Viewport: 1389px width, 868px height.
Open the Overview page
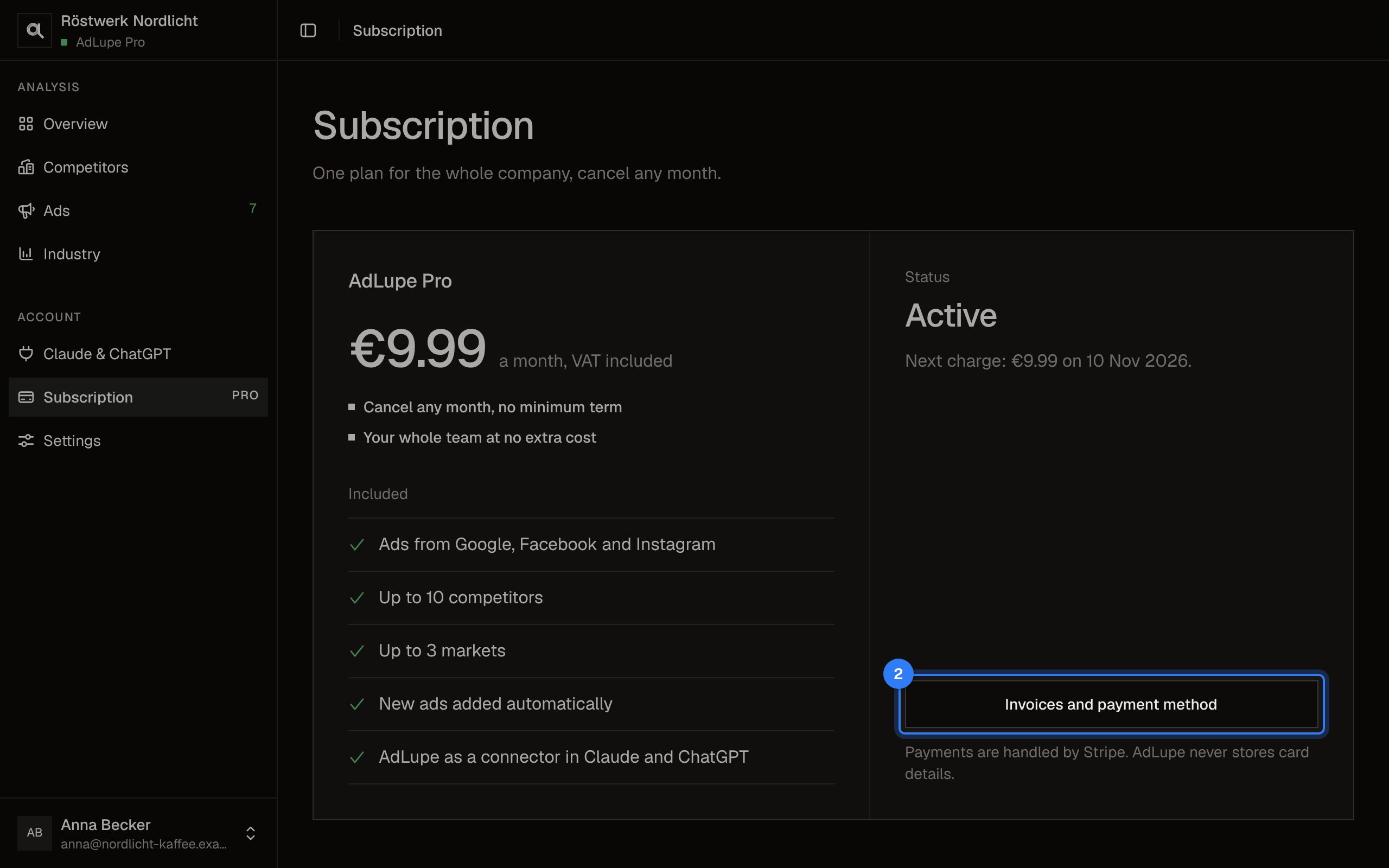[x=138, y=124]
